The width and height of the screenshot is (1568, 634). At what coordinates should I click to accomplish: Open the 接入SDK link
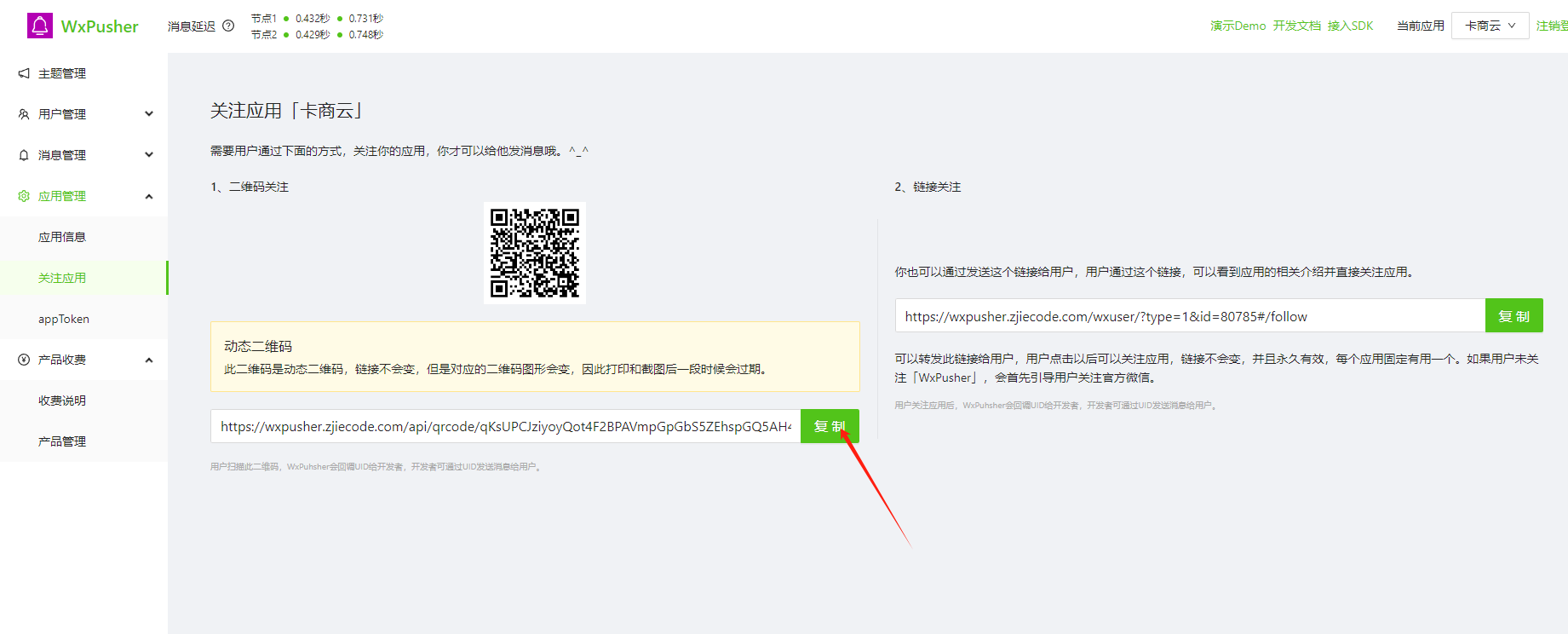coord(1350,26)
